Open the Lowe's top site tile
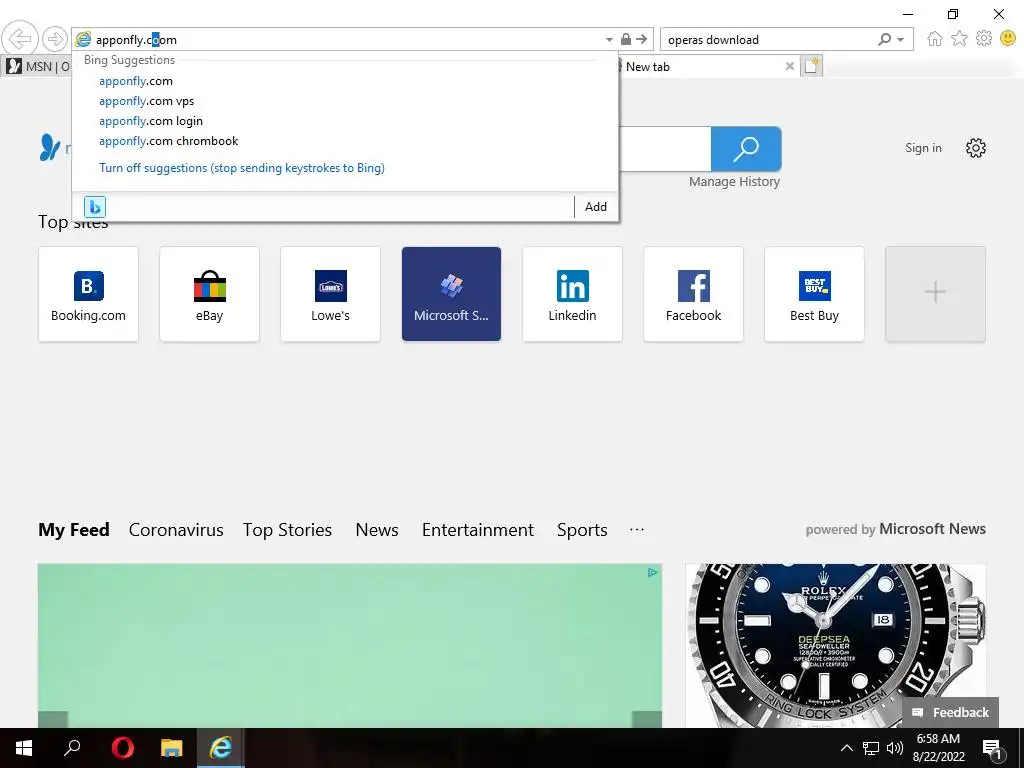Image resolution: width=1024 pixels, height=768 pixels. (330, 294)
